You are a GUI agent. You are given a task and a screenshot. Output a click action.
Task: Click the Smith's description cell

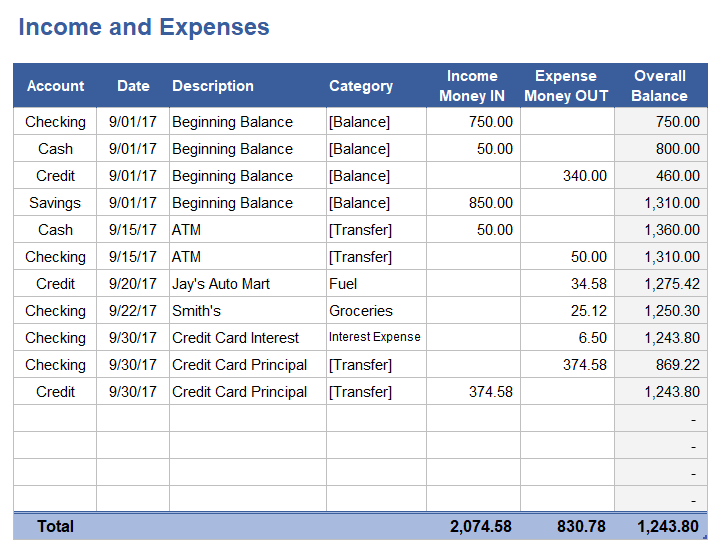[x=197, y=311]
